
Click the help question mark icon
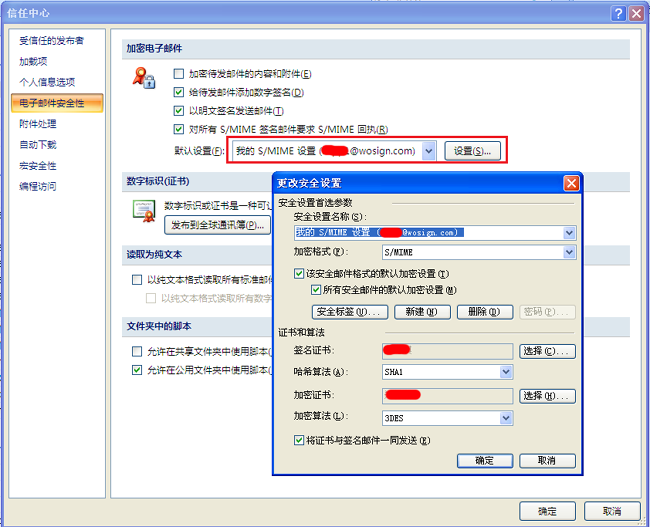click(614, 13)
